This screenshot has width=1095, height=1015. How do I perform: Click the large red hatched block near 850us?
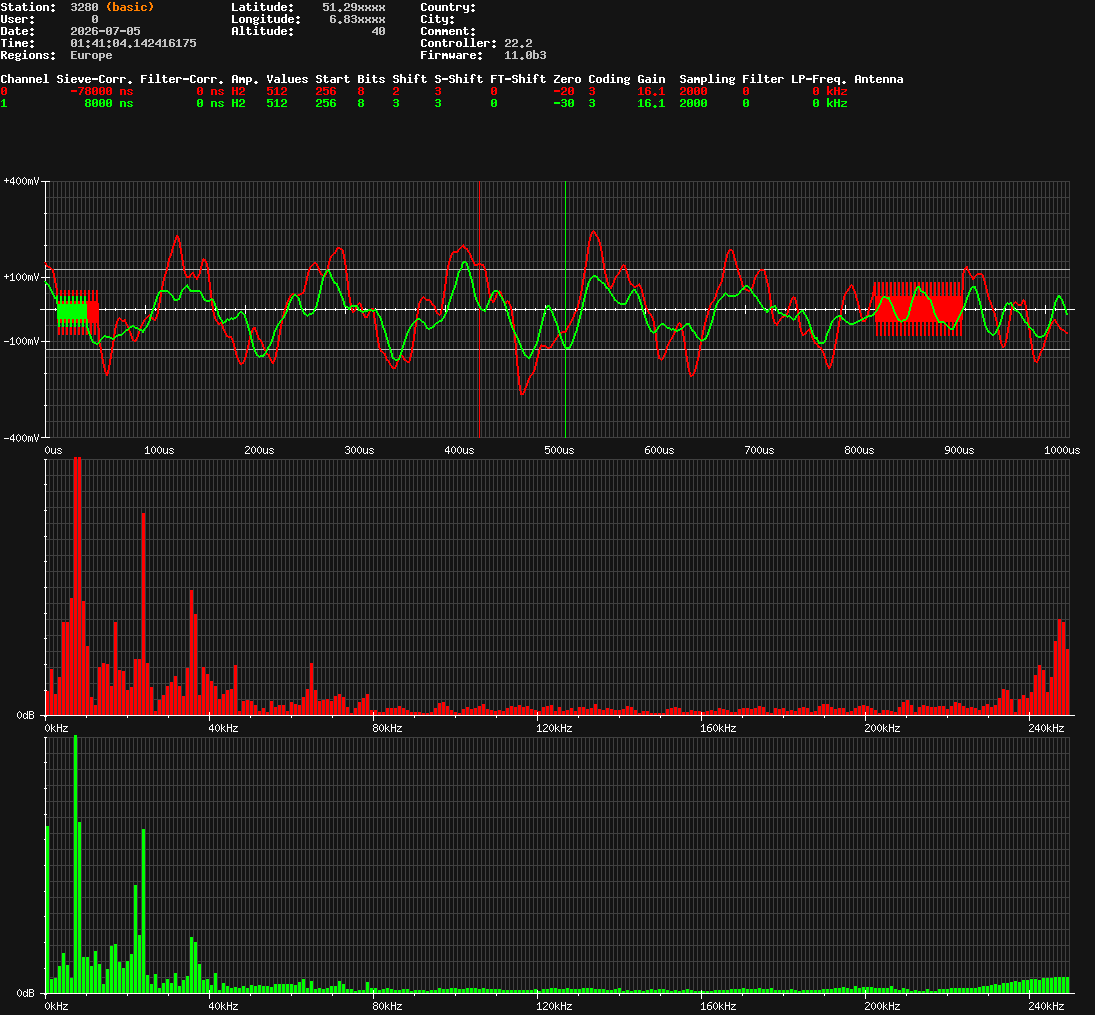[918, 309]
